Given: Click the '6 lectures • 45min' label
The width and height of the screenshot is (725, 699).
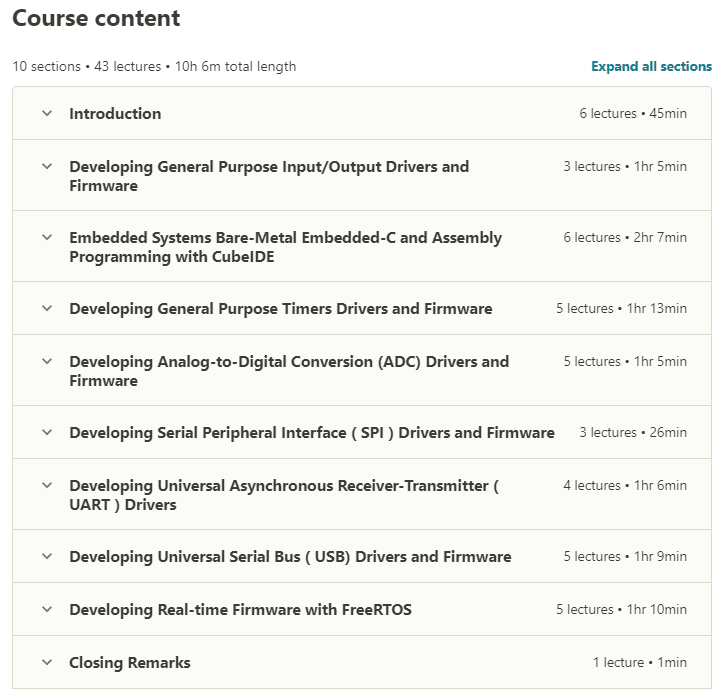Looking at the screenshot, I should point(633,114).
